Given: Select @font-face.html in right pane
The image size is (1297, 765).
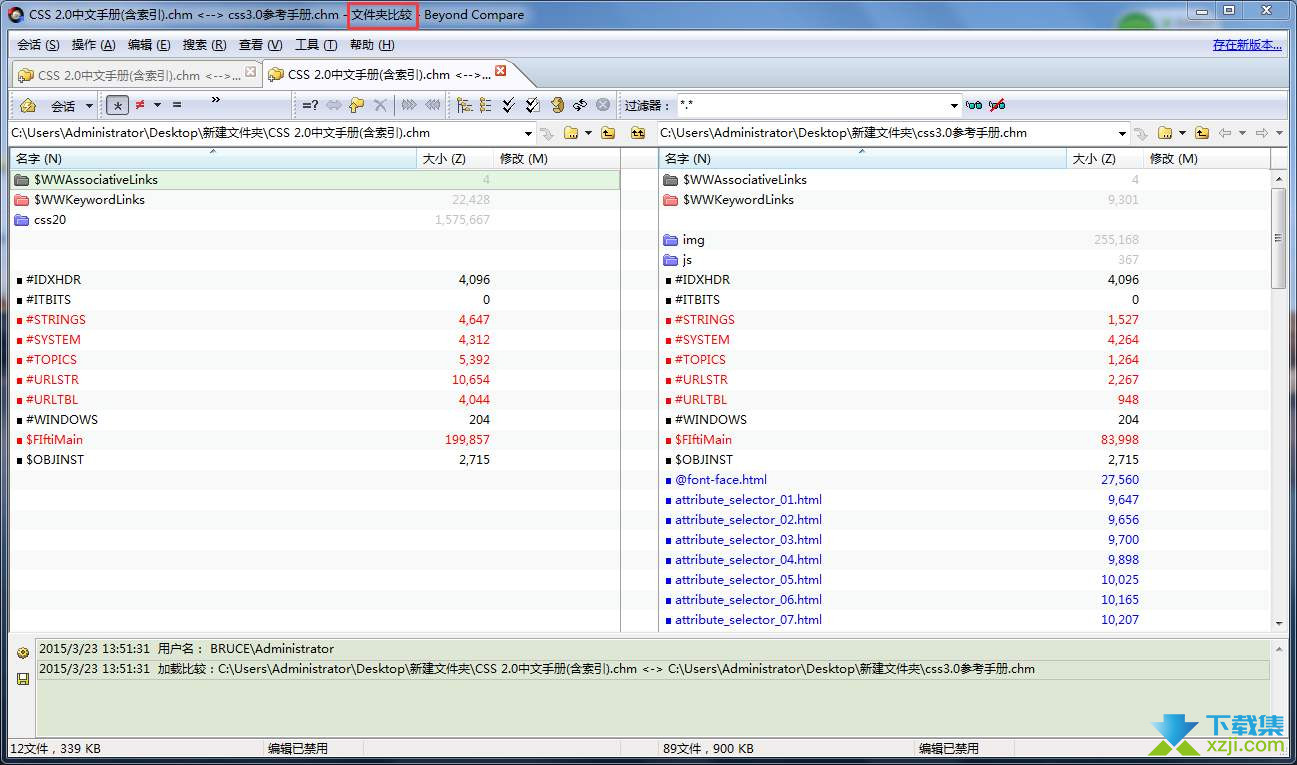Looking at the screenshot, I should [x=965, y=480].
